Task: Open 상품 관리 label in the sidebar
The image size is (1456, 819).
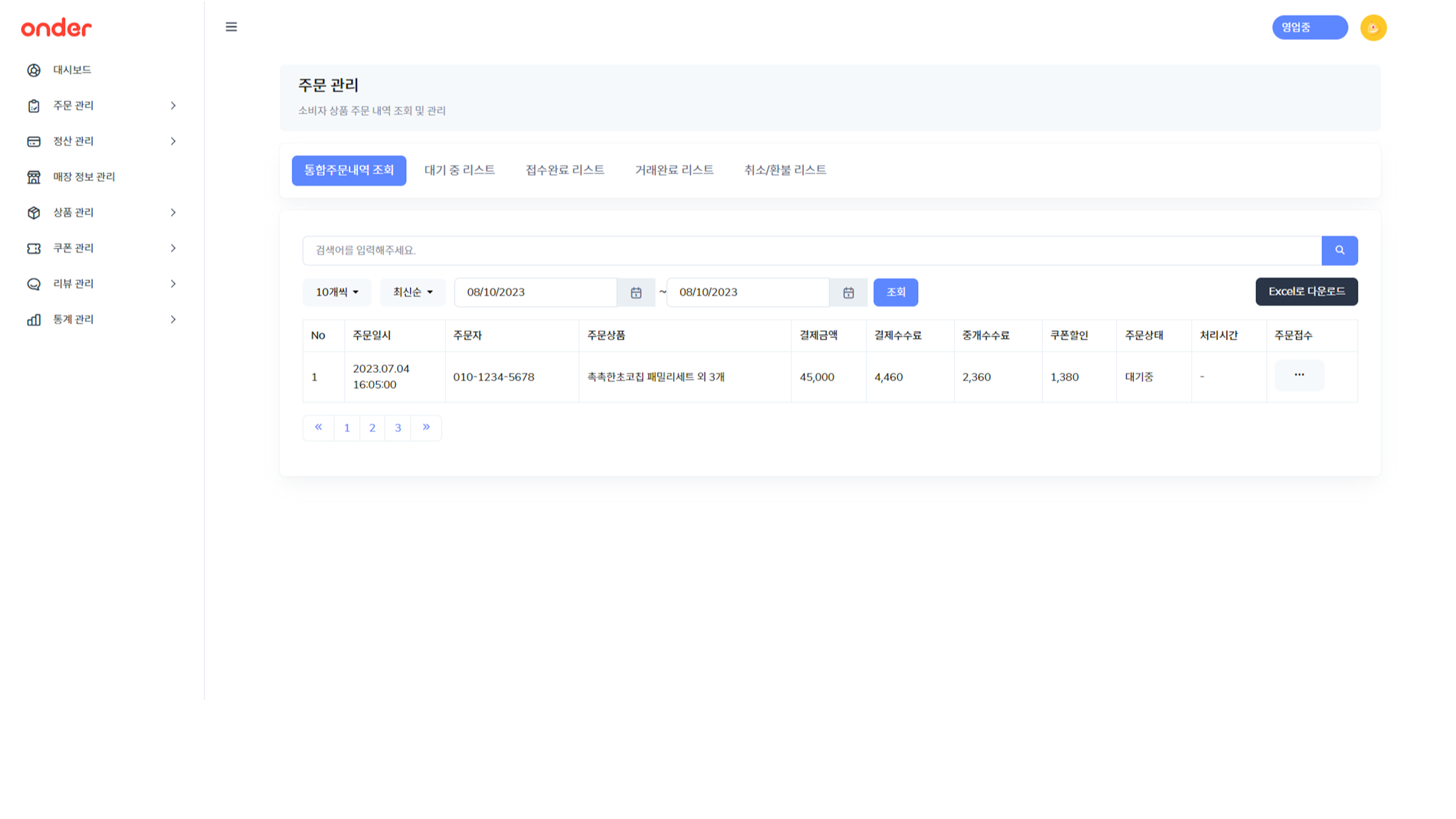Action: pos(73,212)
